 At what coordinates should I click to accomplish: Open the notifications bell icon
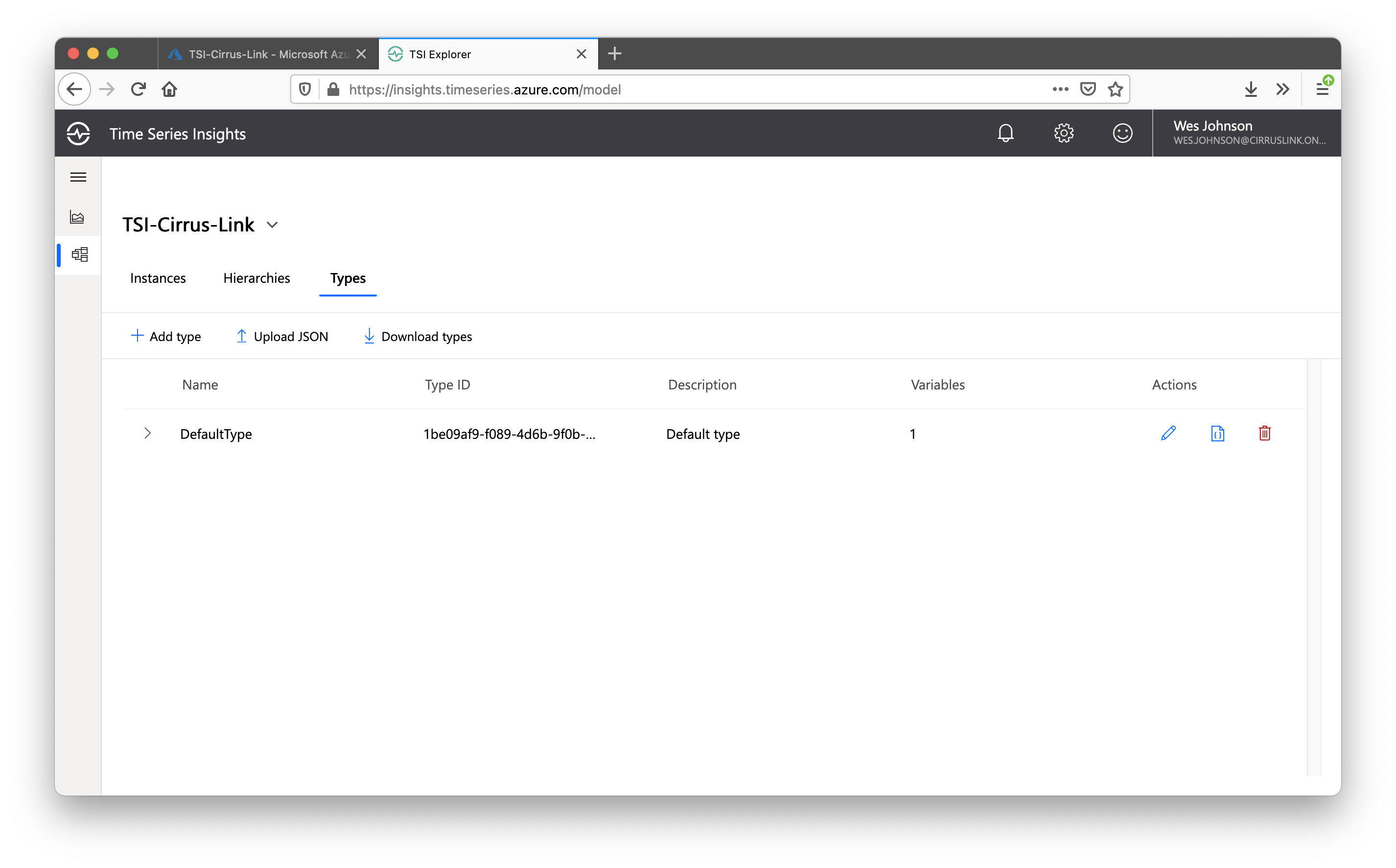point(1005,133)
